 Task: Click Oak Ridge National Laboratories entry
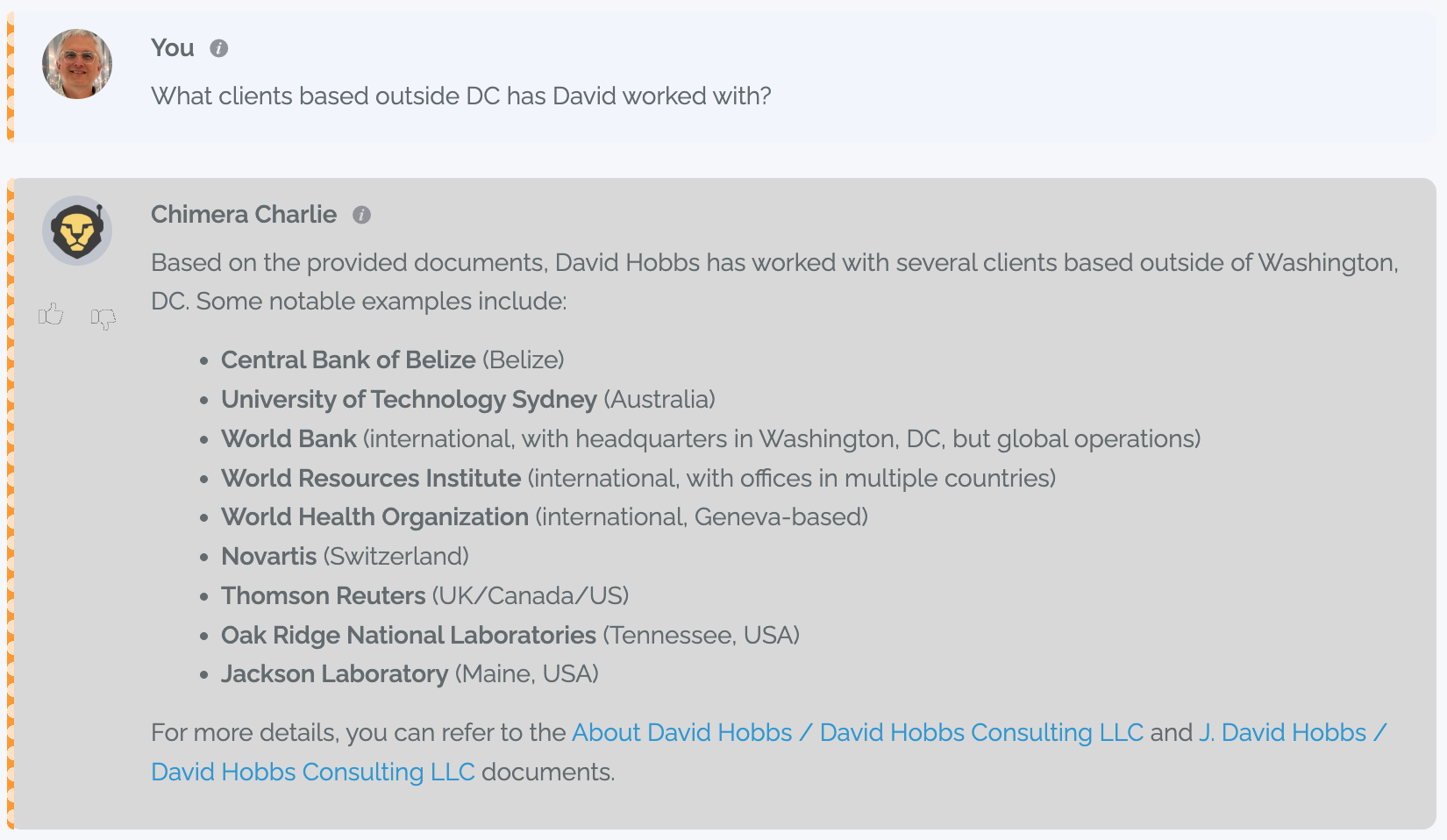click(510, 635)
